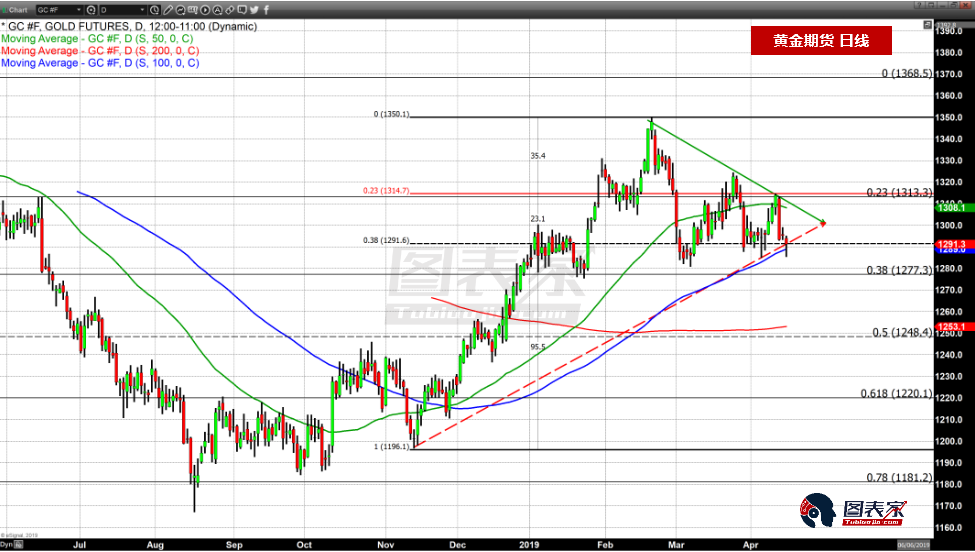Click the symbol link icon beside GC #F
Image resolution: width=975 pixels, height=552 pixels.
[91, 10]
